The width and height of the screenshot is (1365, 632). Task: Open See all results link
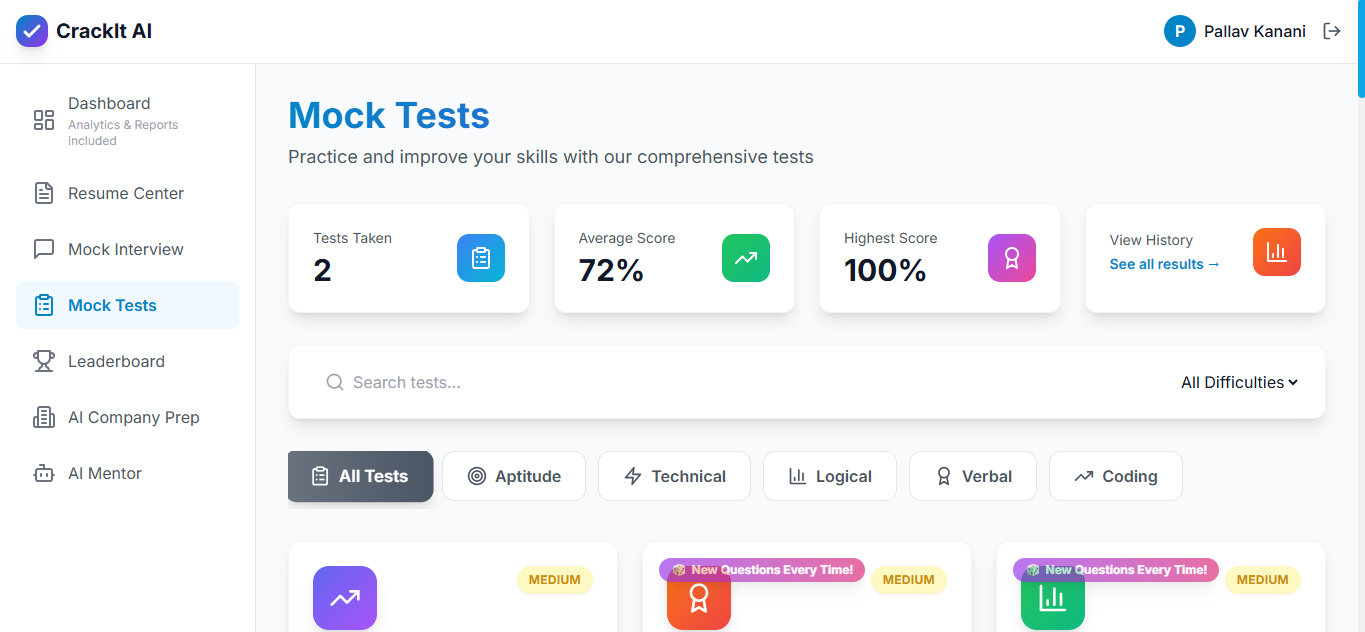1165,264
